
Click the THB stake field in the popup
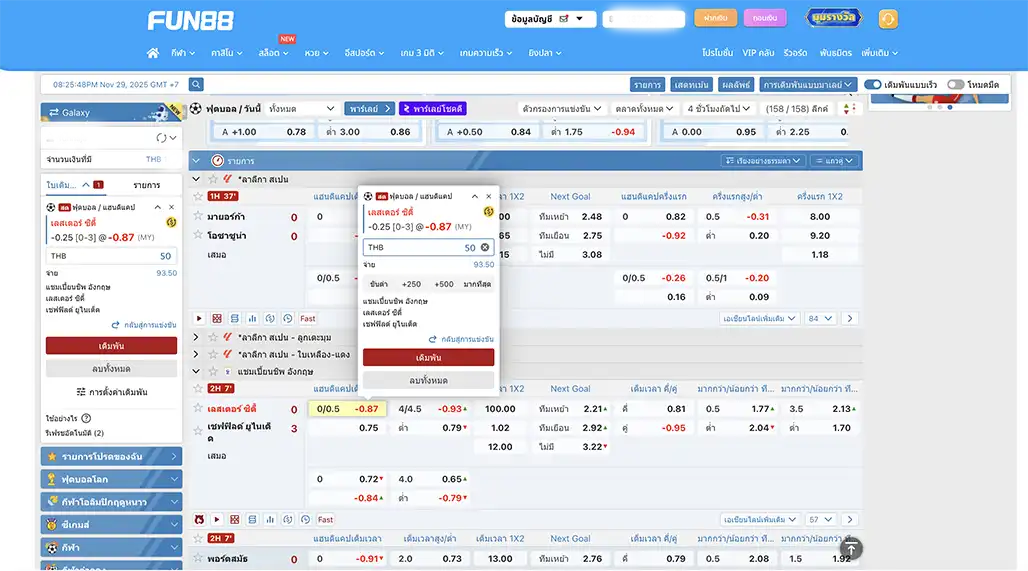click(428, 247)
